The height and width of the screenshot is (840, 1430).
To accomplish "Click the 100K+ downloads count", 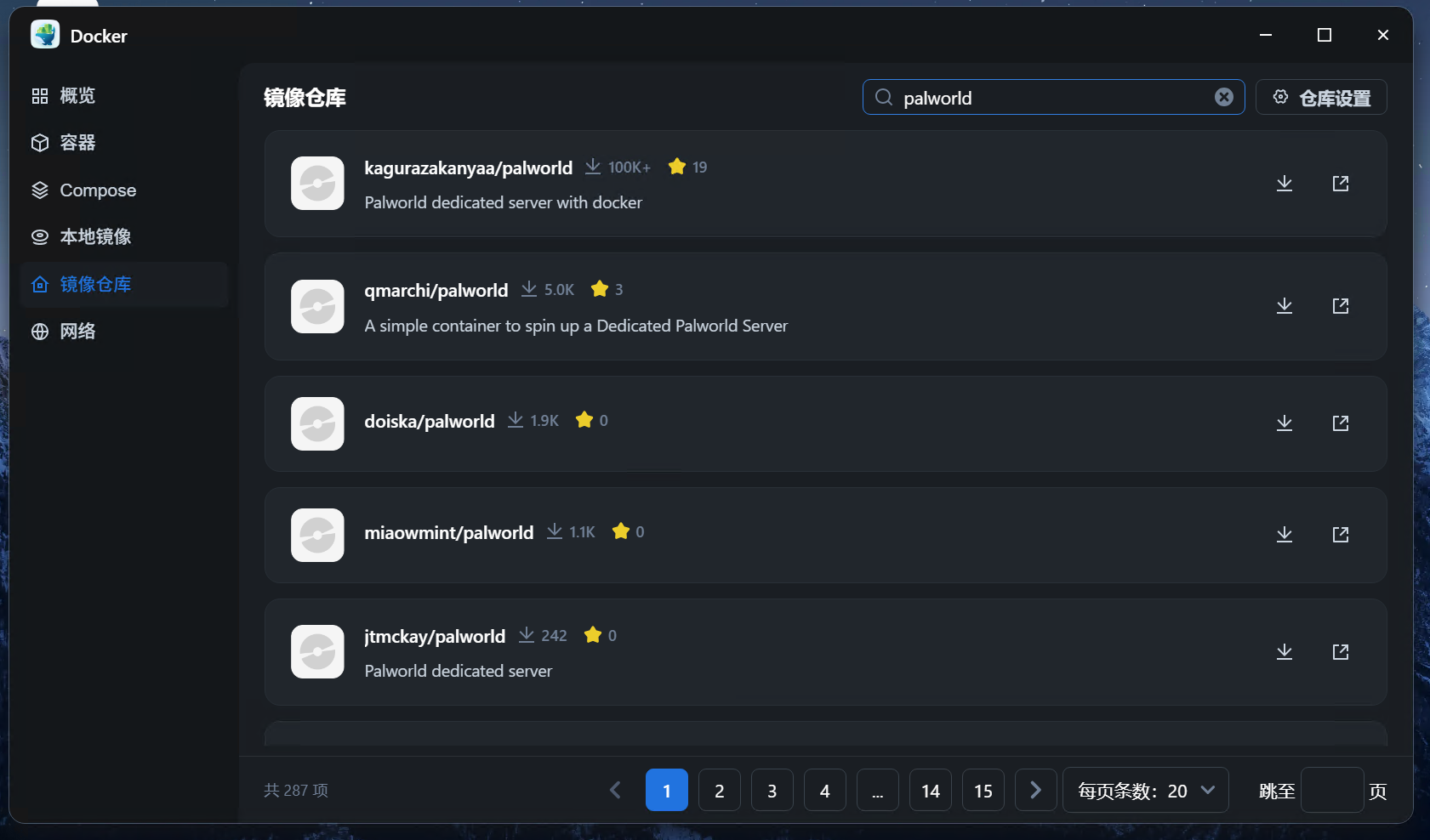I will (630, 167).
